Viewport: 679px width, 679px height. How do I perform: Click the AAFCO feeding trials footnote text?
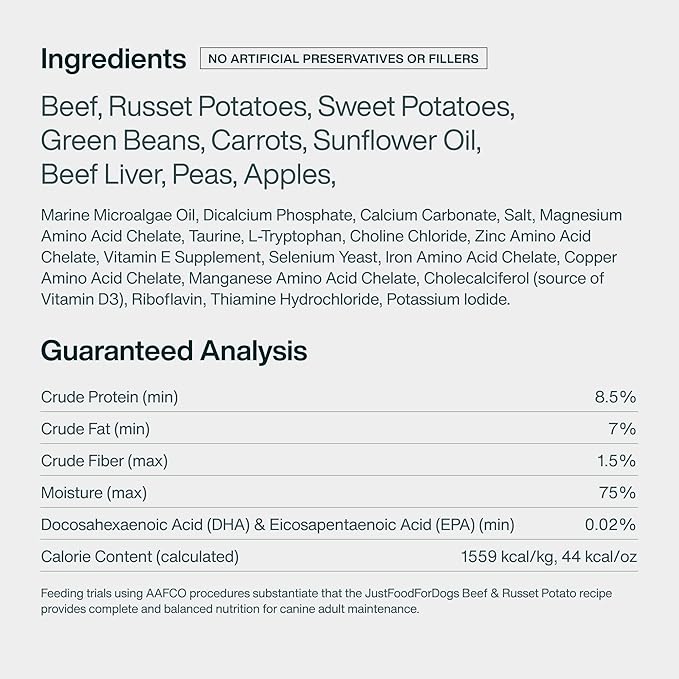327,601
